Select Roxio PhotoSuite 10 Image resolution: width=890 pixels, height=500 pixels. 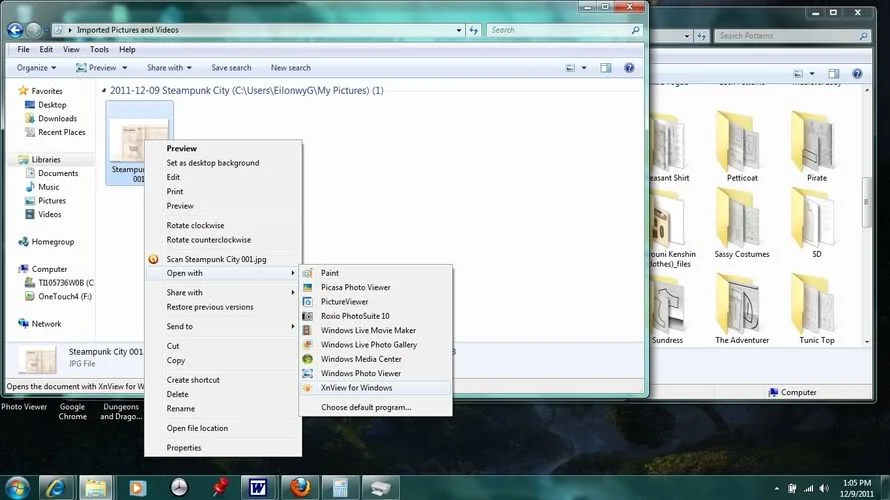pos(376,316)
